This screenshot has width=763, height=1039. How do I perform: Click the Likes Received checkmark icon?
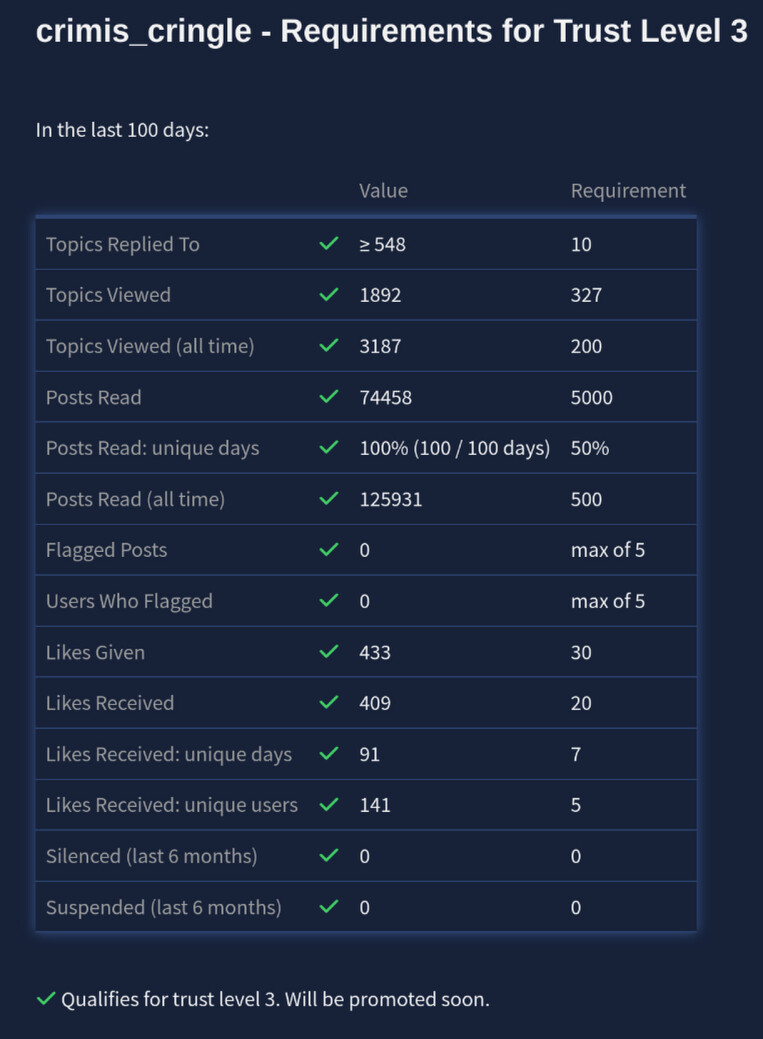coord(328,703)
